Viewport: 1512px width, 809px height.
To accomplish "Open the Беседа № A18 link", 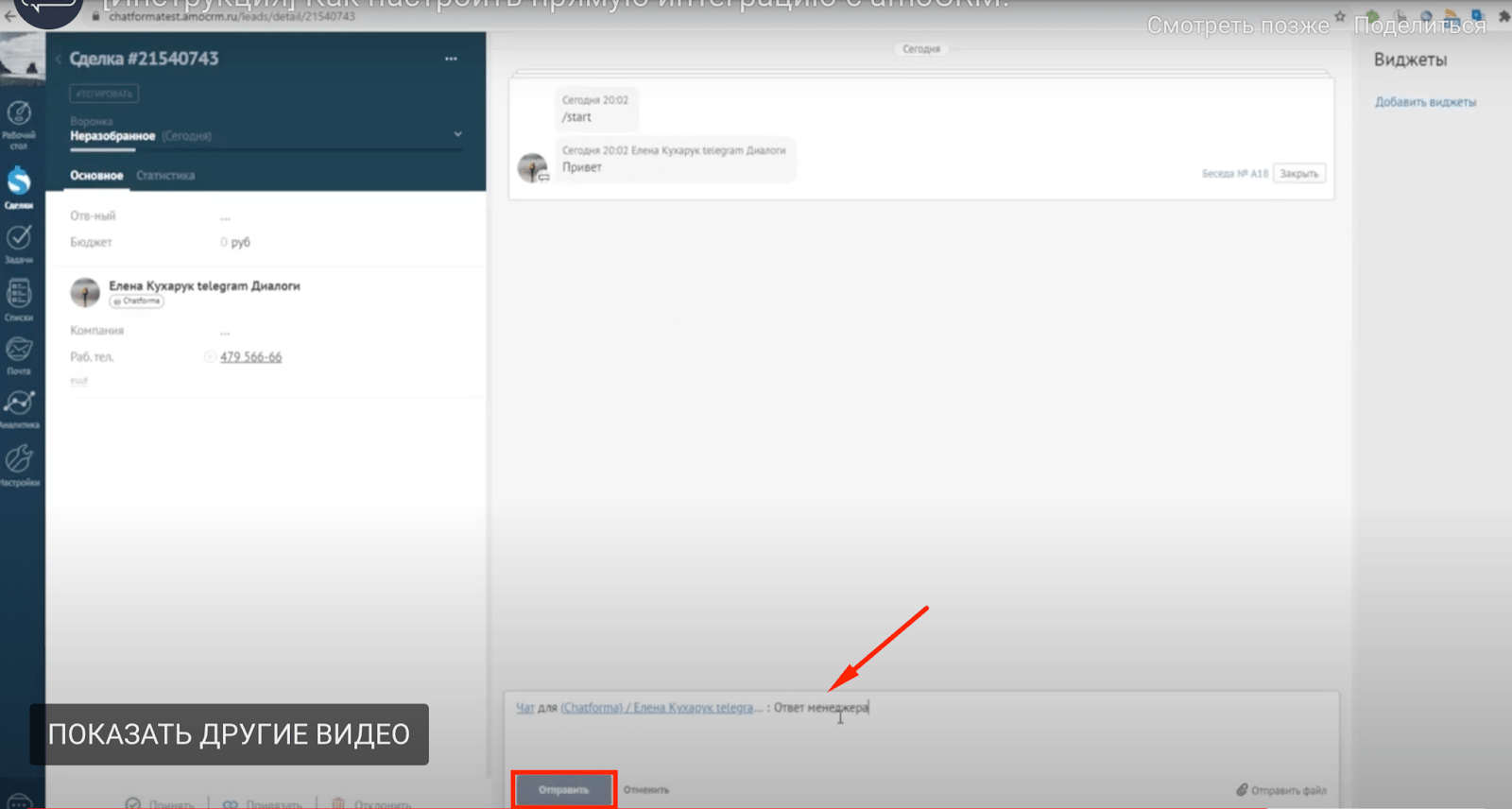I will coord(1234,174).
